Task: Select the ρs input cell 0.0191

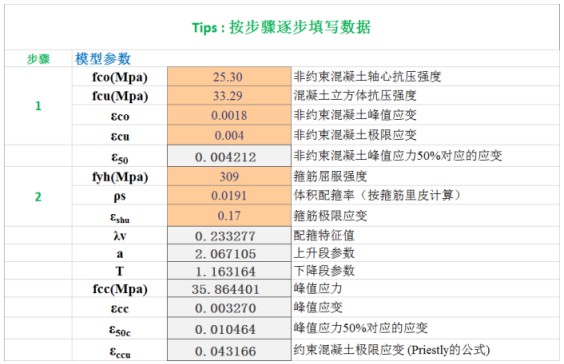Action: pyautogui.click(x=229, y=195)
